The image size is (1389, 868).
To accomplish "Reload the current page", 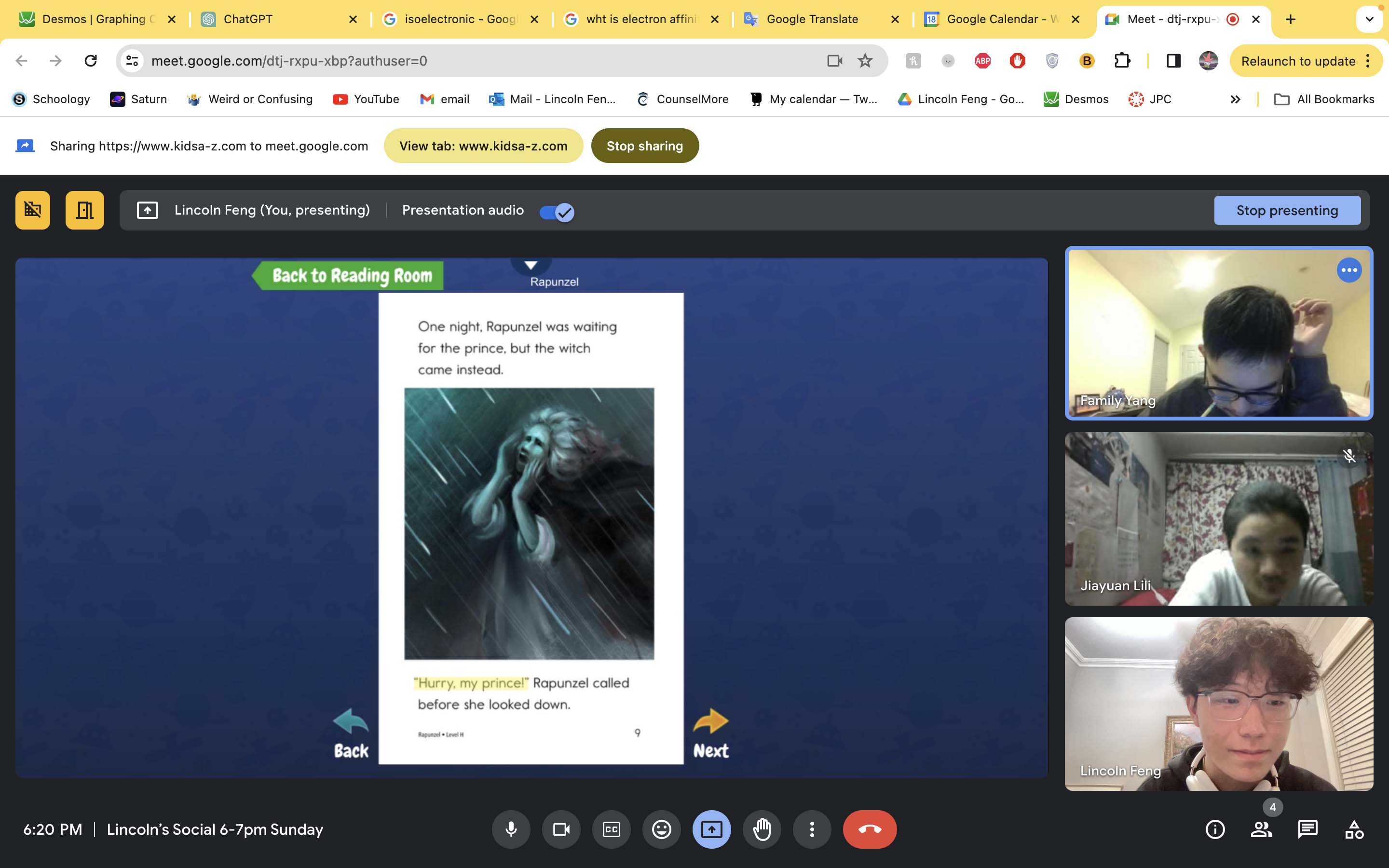I will [91, 60].
